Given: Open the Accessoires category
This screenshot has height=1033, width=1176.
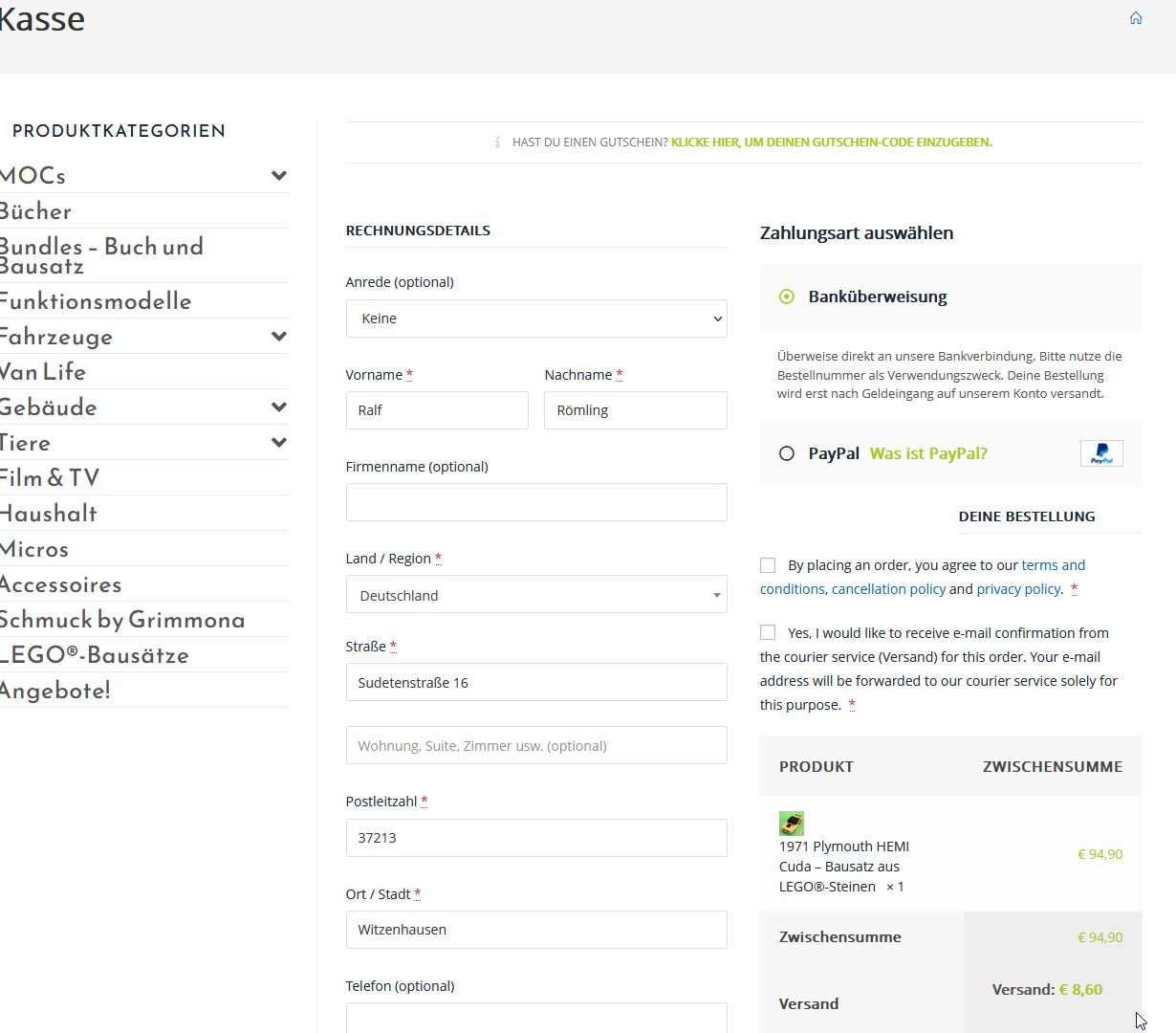Looking at the screenshot, I should pos(60,584).
